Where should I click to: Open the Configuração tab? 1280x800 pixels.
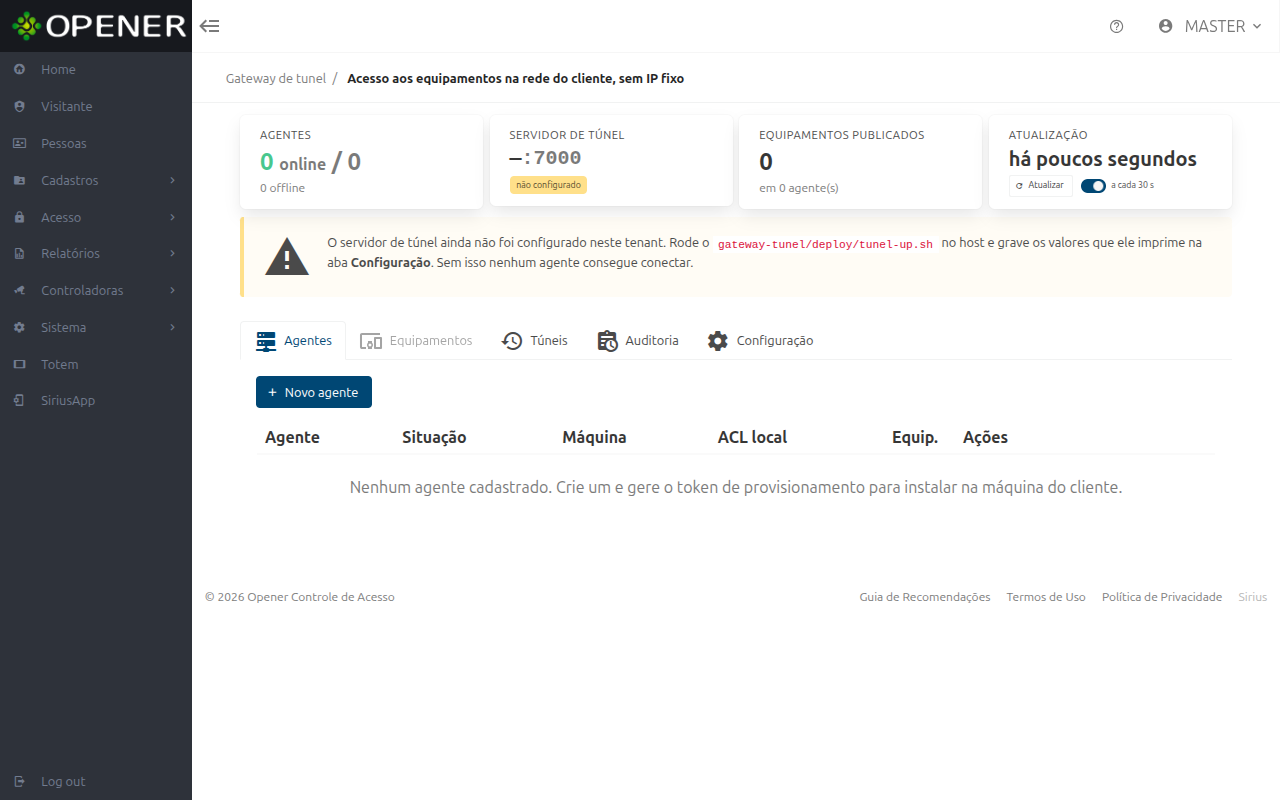tap(760, 341)
